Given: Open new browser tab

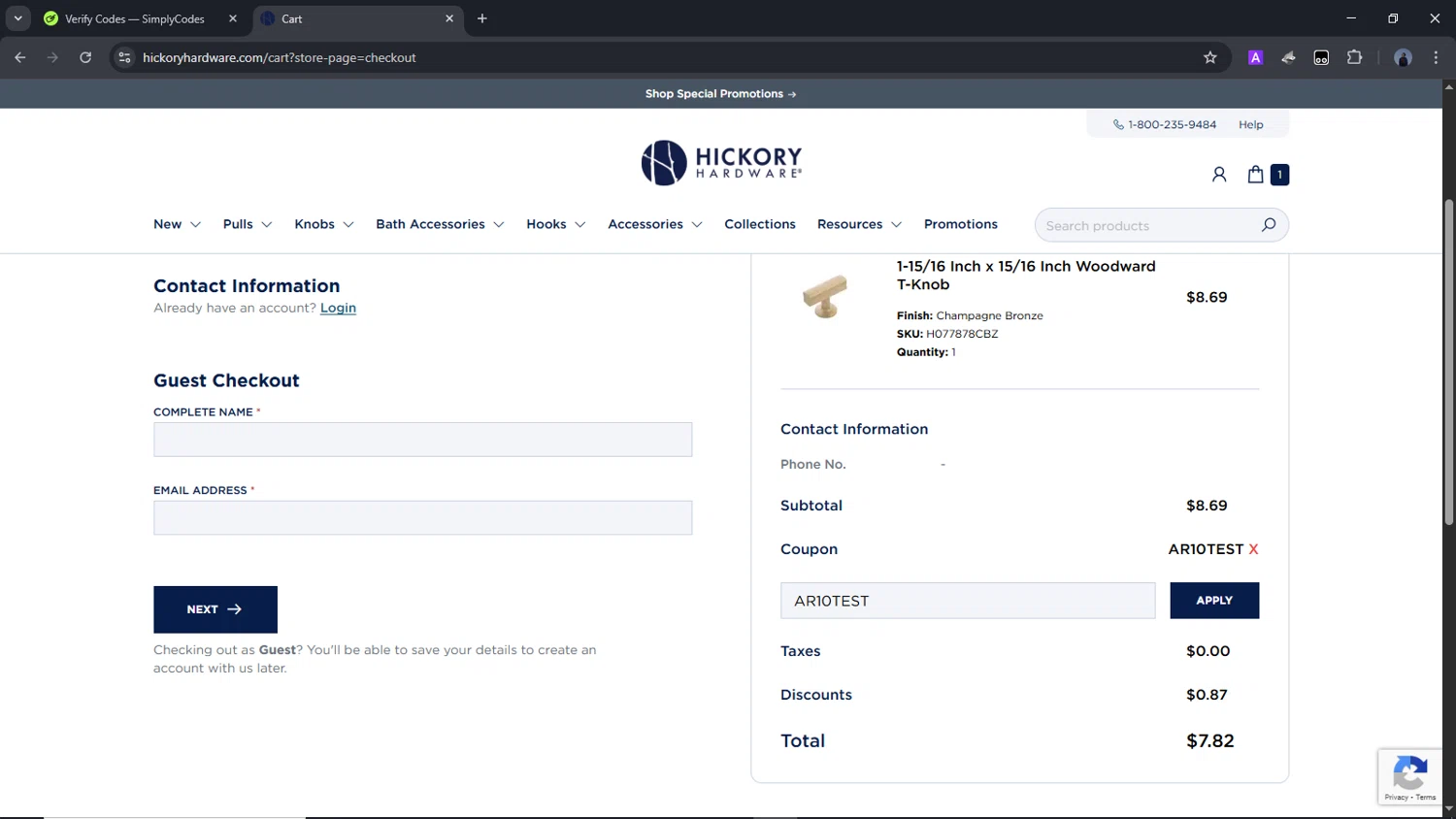Looking at the screenshot, I should tap(481, 18).
